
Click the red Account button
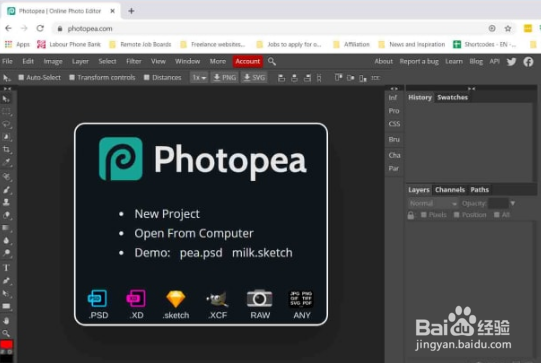[x=247, y=61]
